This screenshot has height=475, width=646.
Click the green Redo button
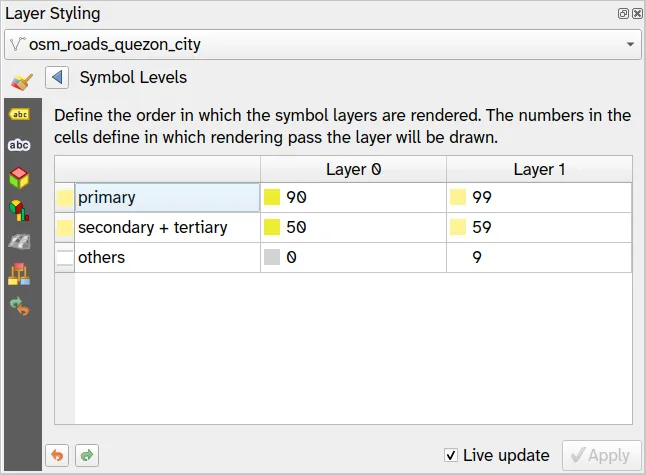click(87, 455)
